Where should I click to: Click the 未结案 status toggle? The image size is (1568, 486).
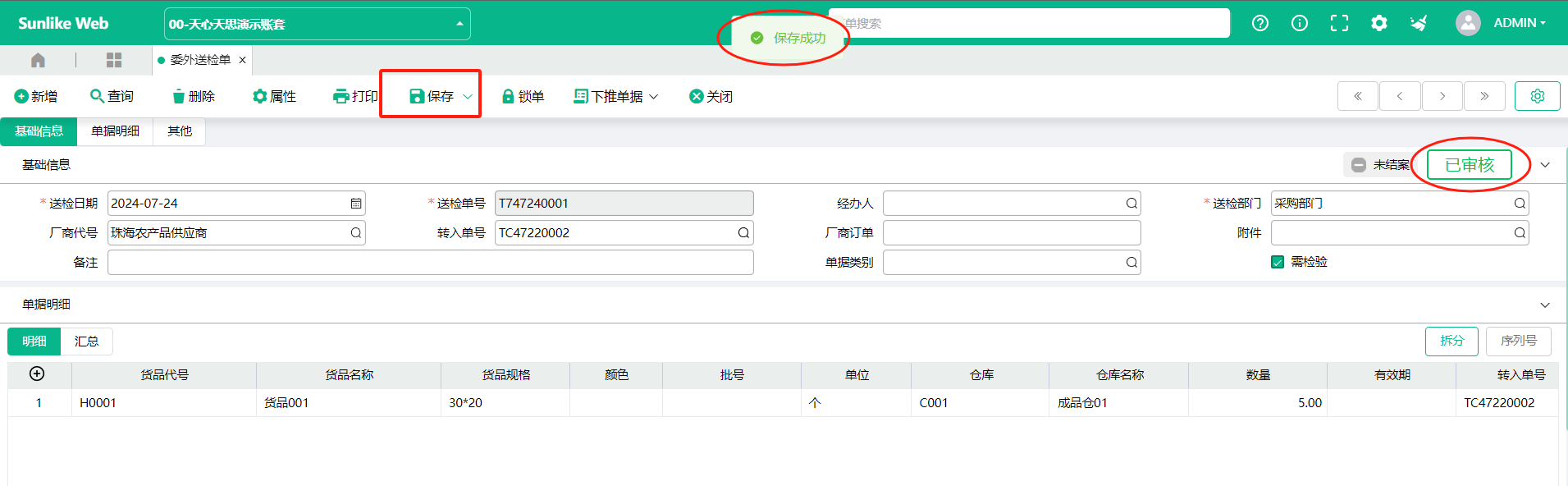[1380, 165]
